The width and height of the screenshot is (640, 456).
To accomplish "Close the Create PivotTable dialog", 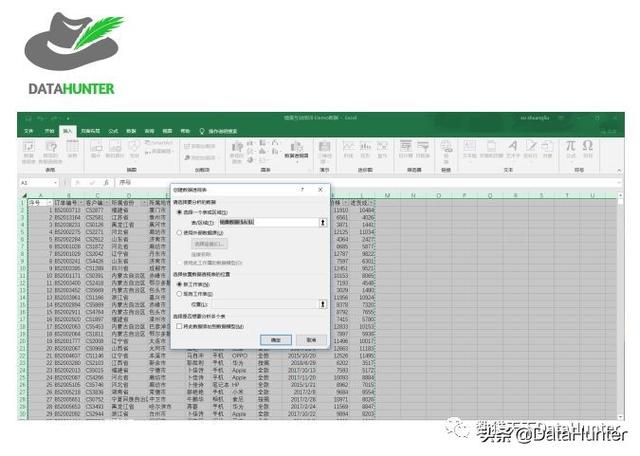I will (x=320, y=189).
